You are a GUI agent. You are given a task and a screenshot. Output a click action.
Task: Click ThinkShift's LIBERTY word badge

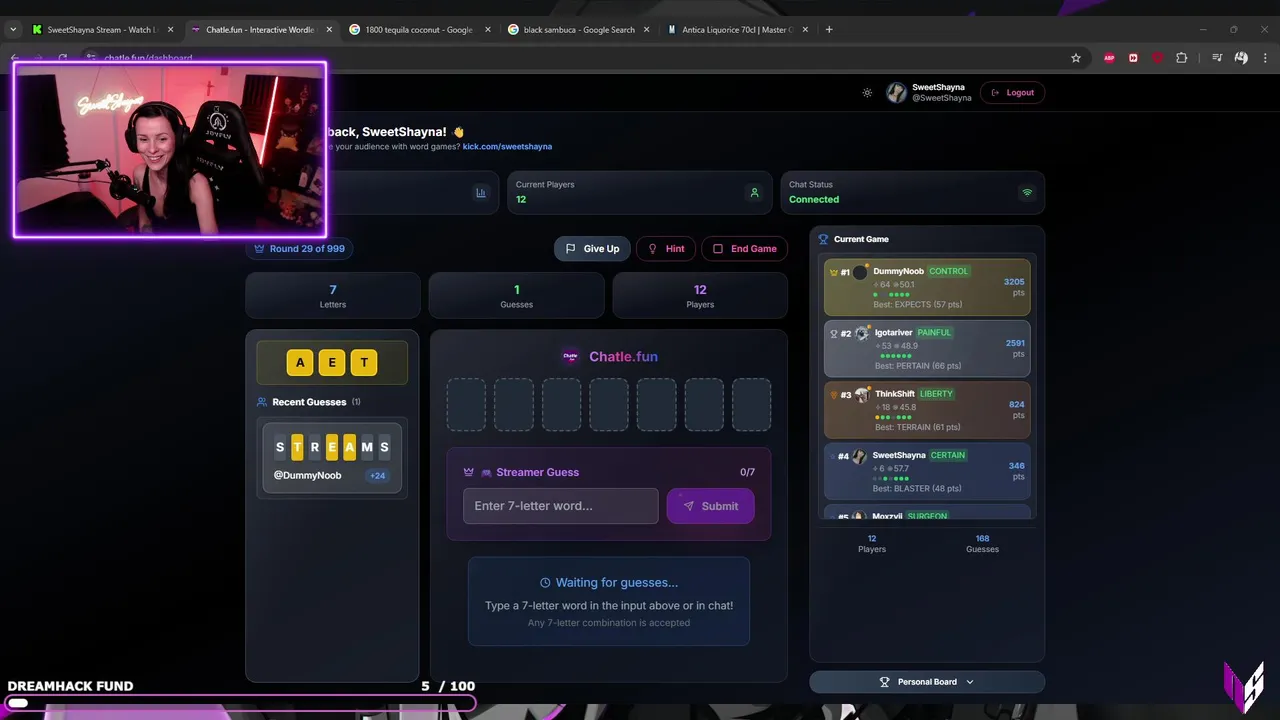[x=937, y=394]
